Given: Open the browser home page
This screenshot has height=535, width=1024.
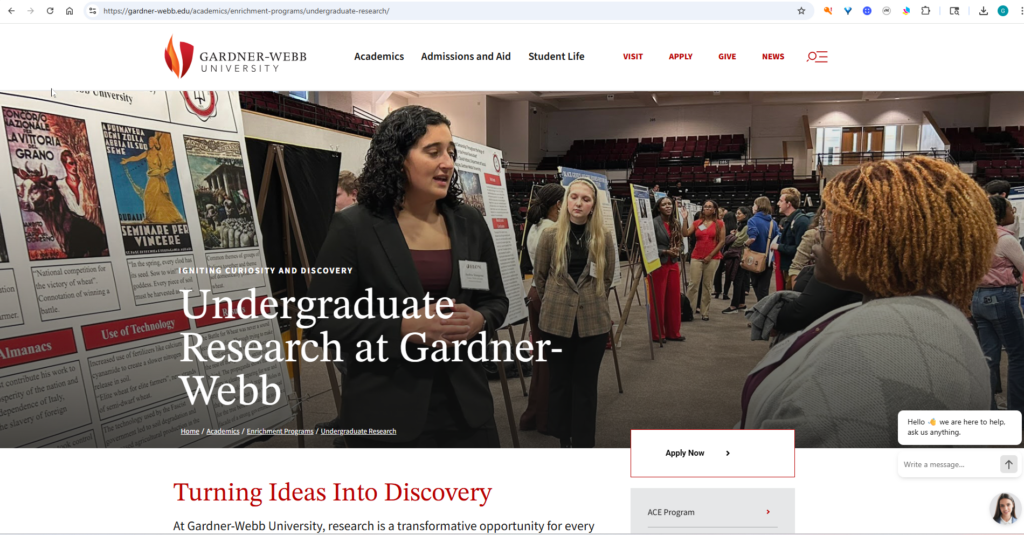Looking at the screenshot, I should pos(69,11).
